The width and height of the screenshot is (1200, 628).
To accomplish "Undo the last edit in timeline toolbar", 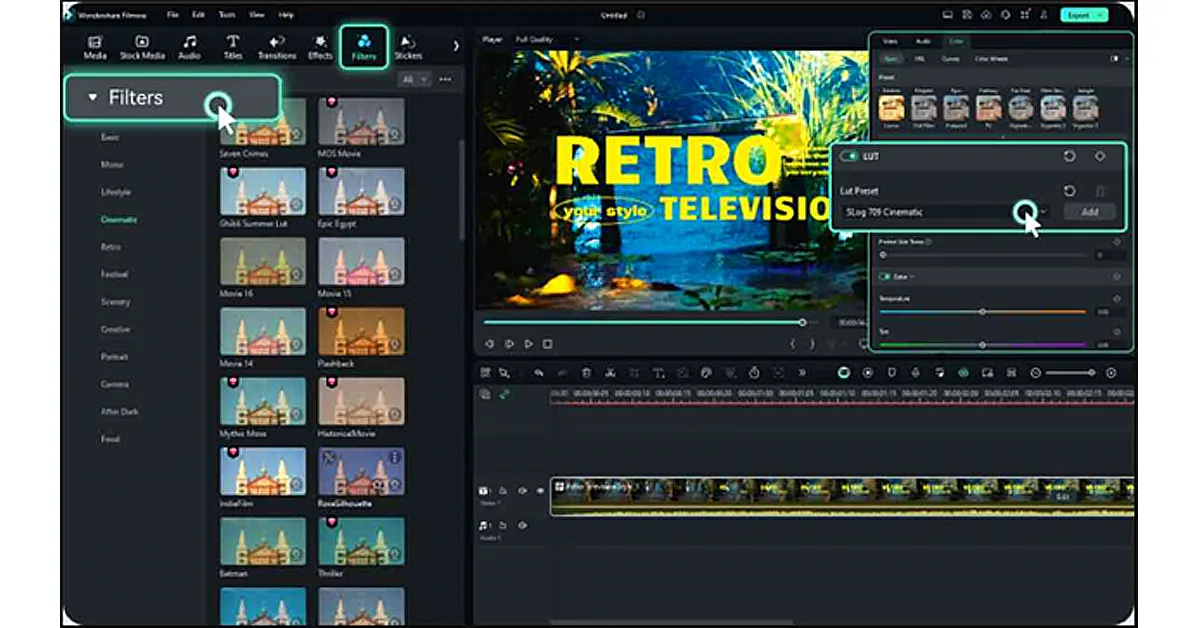I will coord(538,372).
